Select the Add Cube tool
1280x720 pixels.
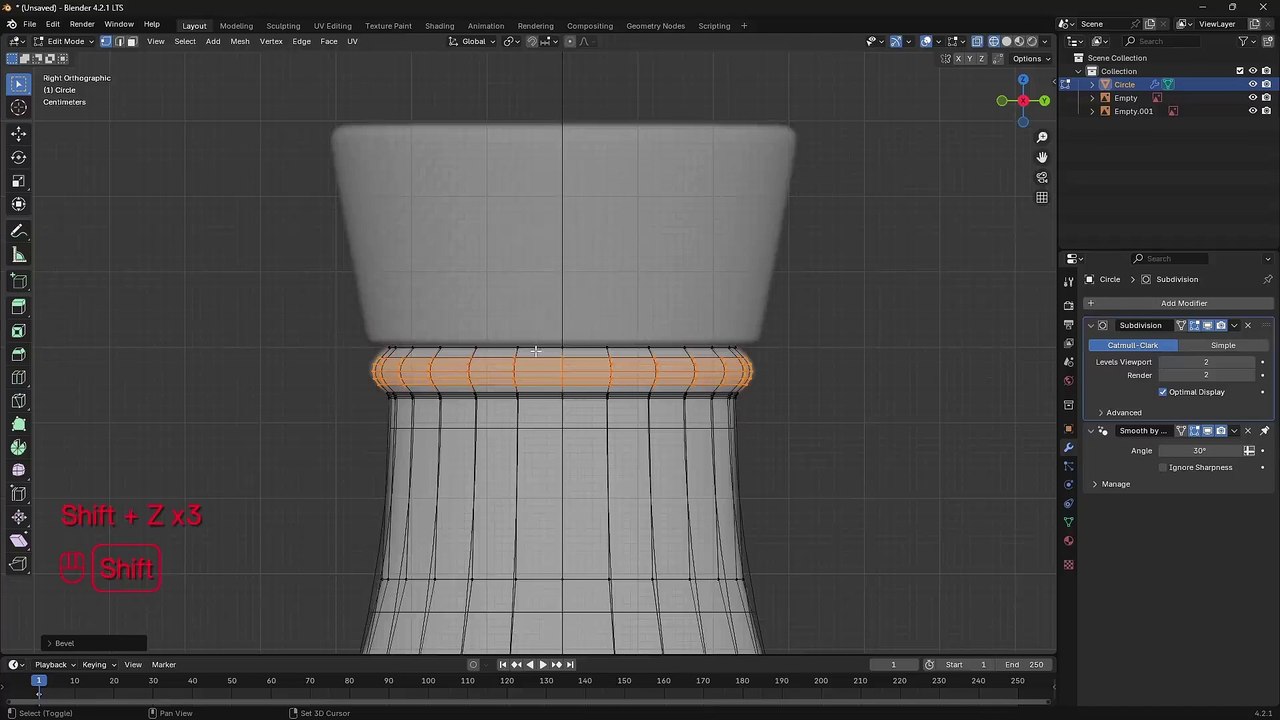pos(18,281)
